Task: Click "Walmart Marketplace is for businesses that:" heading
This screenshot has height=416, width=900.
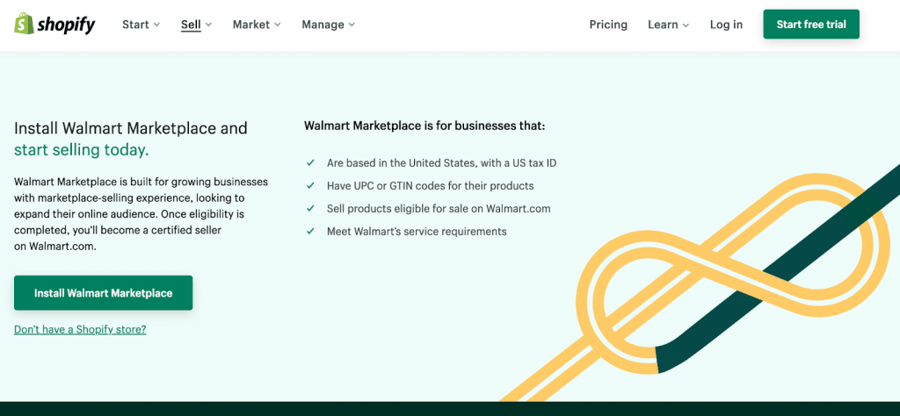Action: (424, 126)
